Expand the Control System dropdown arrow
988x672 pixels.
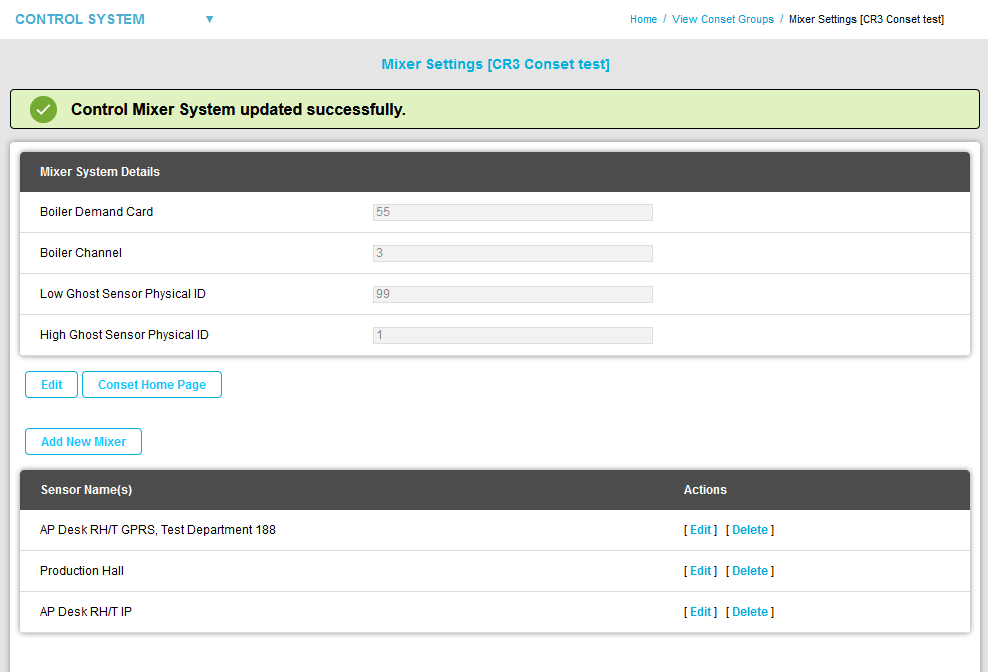pyautogui.click(x=209, y=19)
